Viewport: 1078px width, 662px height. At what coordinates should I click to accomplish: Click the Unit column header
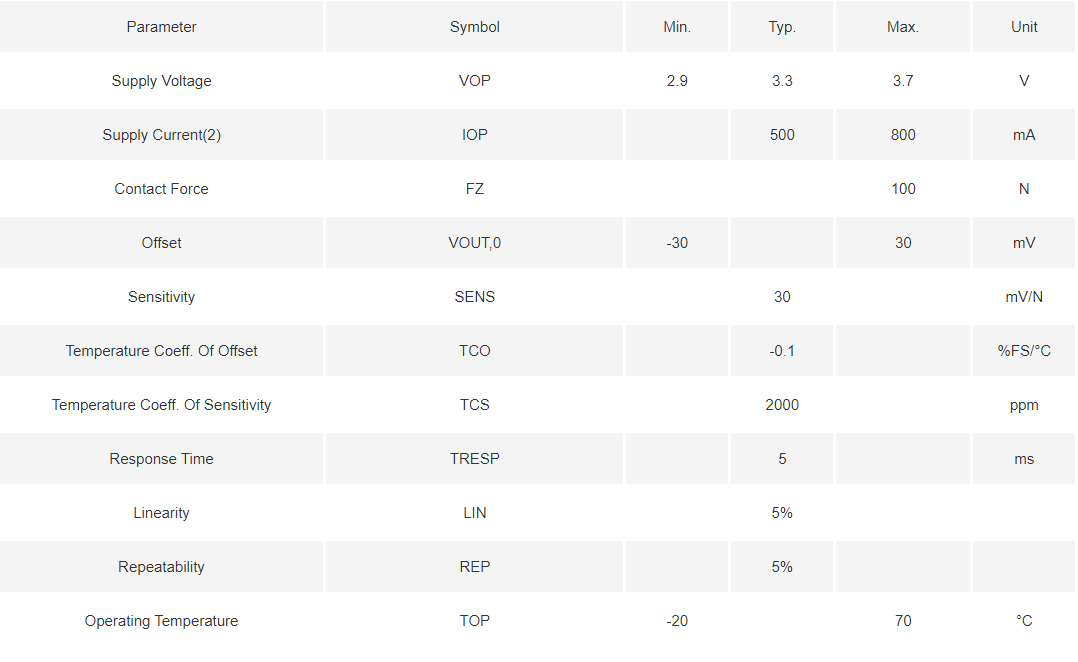click(1024, 27)
